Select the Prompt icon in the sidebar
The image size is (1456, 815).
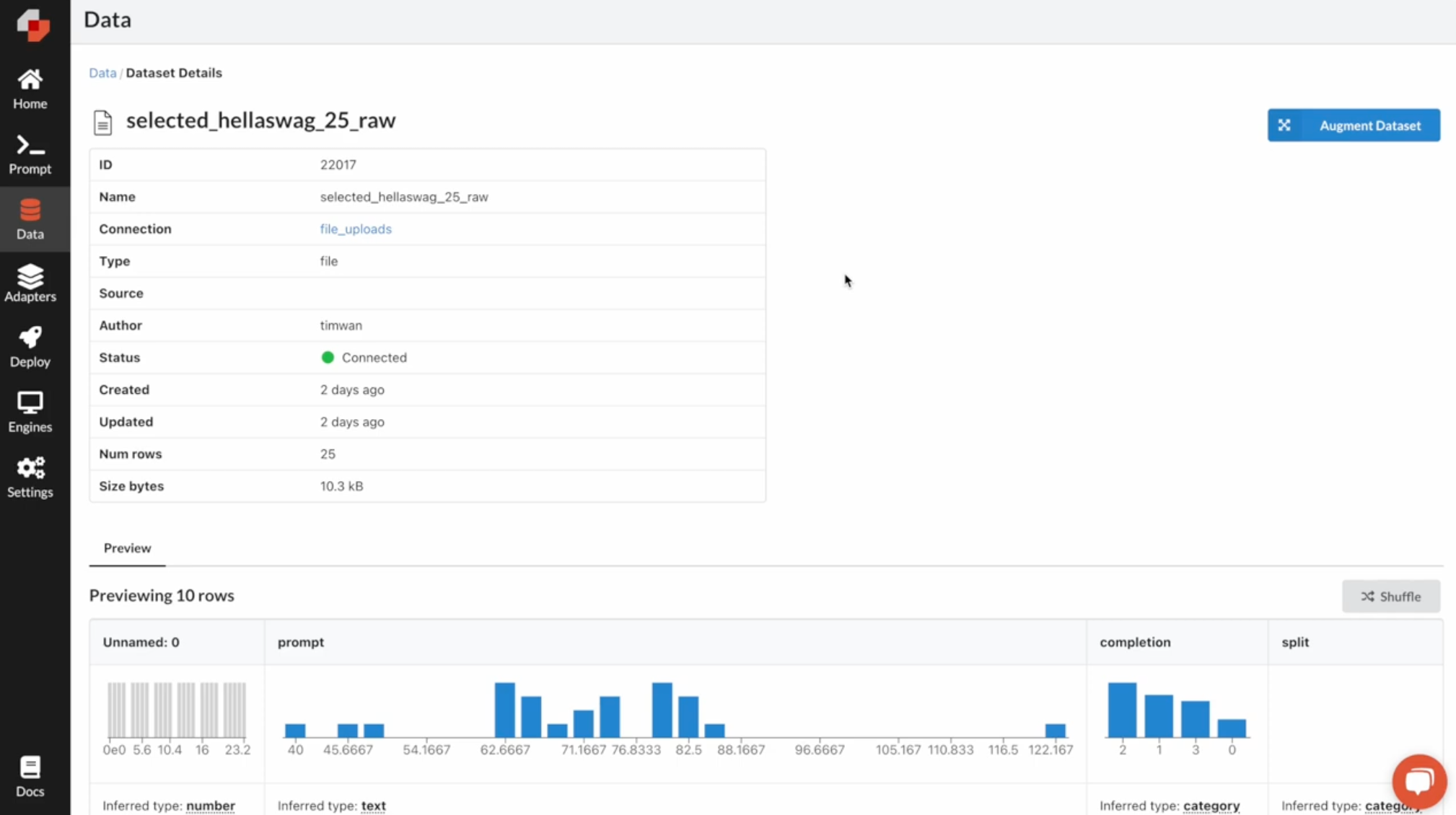tap(30, 154)
